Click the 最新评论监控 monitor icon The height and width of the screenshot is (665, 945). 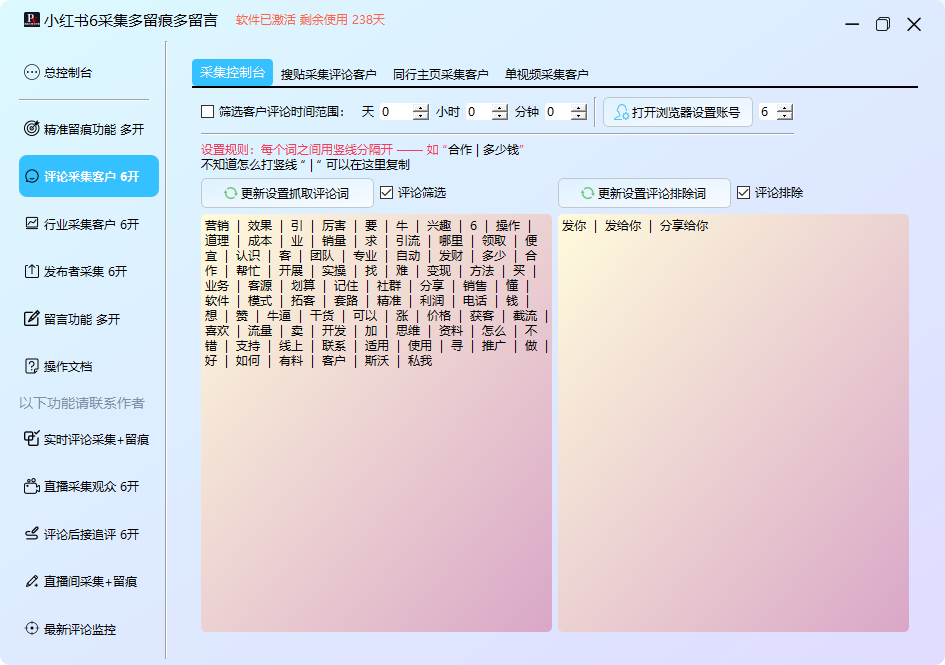pyautogui.click(x=32, y=629)
